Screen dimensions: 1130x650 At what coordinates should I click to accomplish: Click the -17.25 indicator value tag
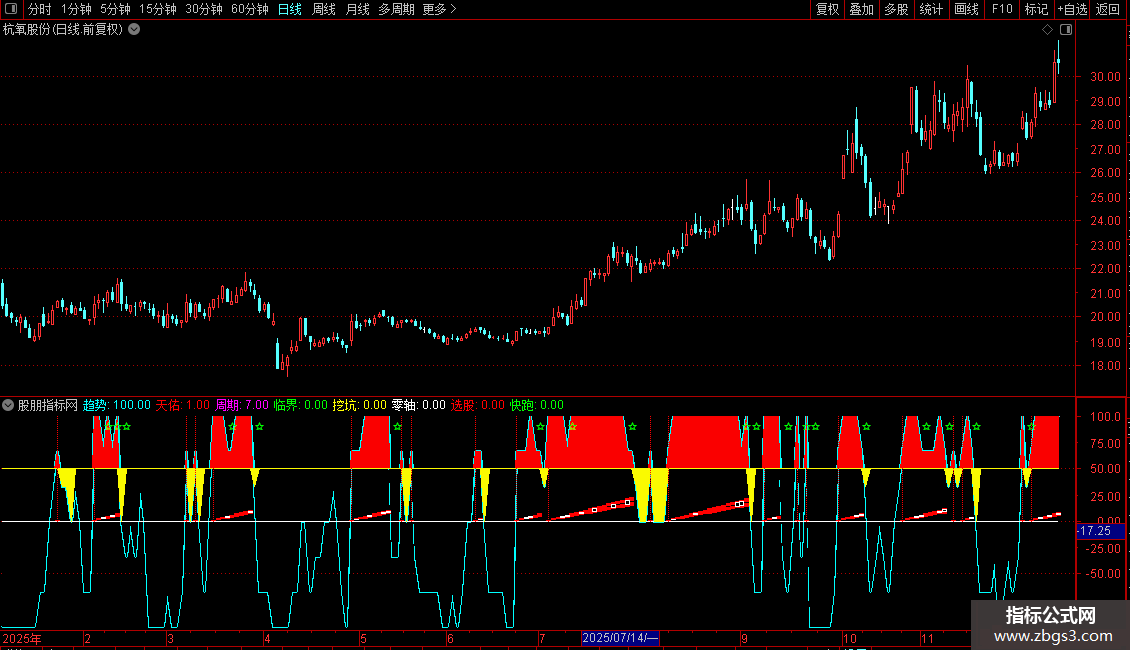coord(1100,531)
